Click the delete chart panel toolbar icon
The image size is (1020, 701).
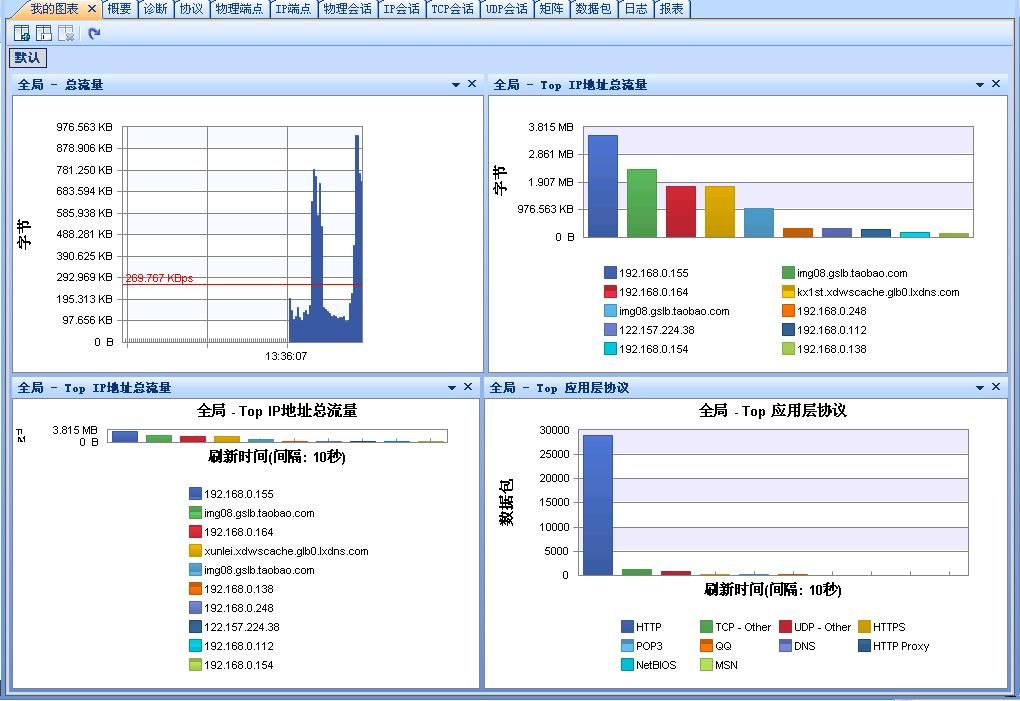click(66, 33)
